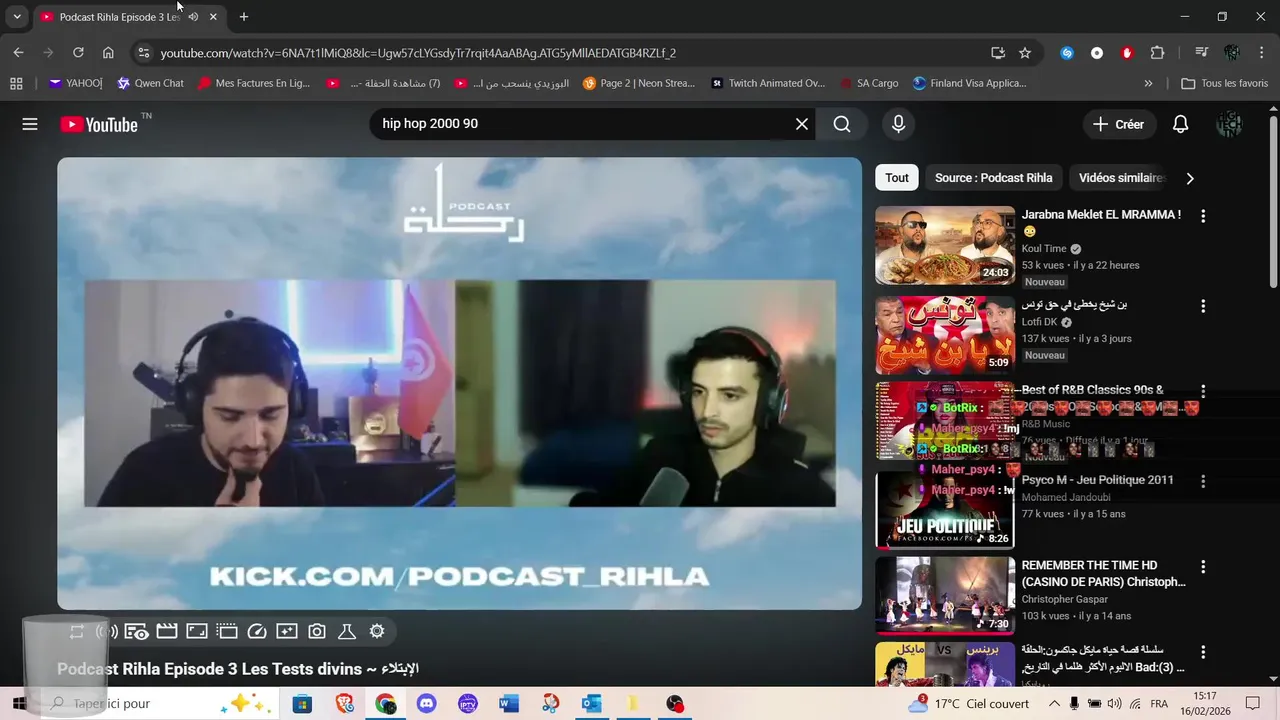Open the Twitch Animated Ov... bookmark
This screenshot has height=720, width=1280.
(767, 83)
